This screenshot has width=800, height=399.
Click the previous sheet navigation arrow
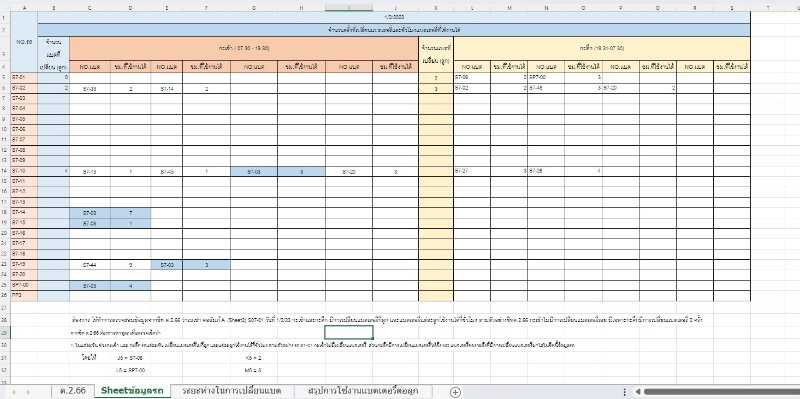[x=13, y=392]
